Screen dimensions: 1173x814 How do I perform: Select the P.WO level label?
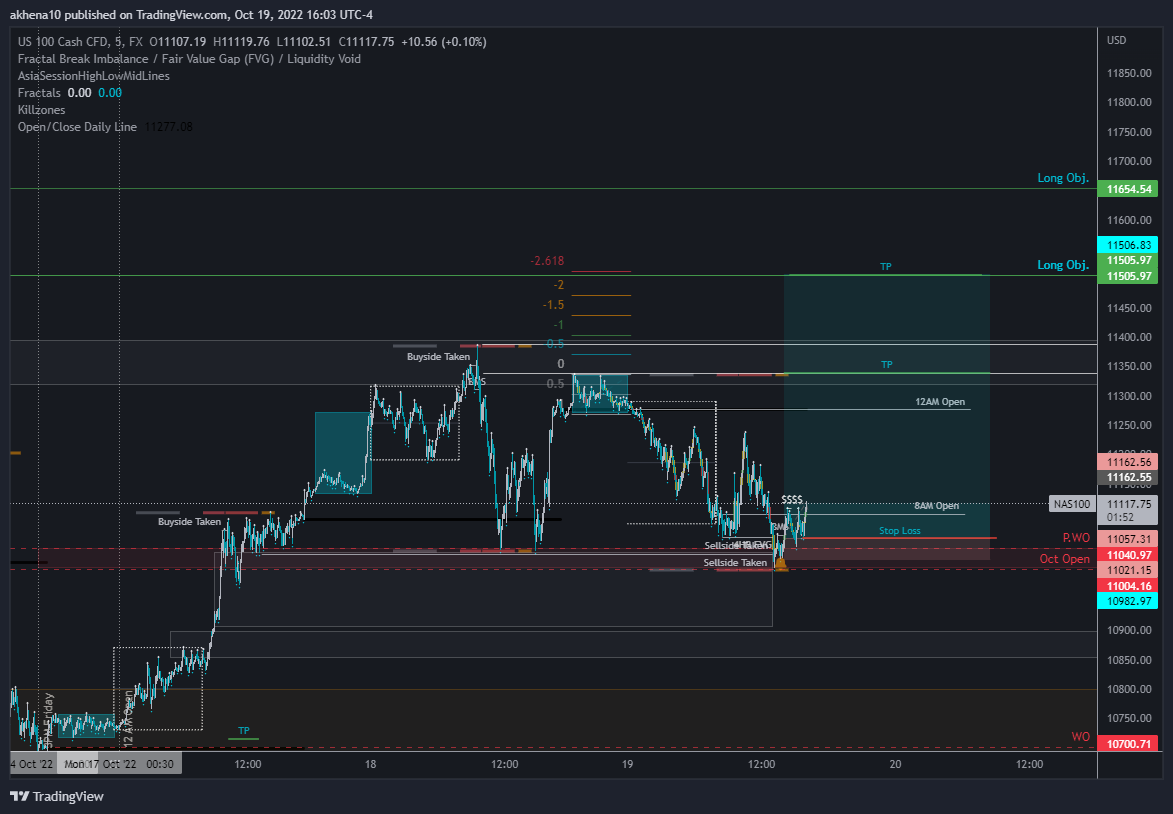click(x=1076, y=538)
